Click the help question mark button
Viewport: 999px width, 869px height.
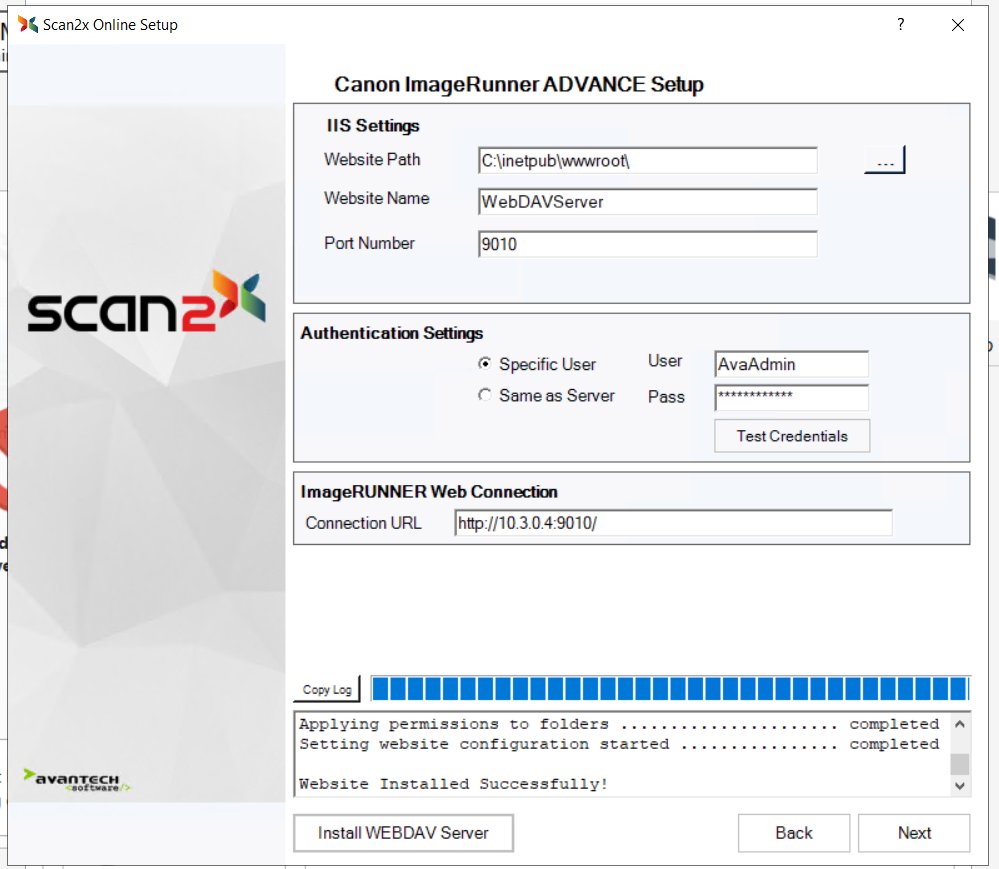(900, 25)
